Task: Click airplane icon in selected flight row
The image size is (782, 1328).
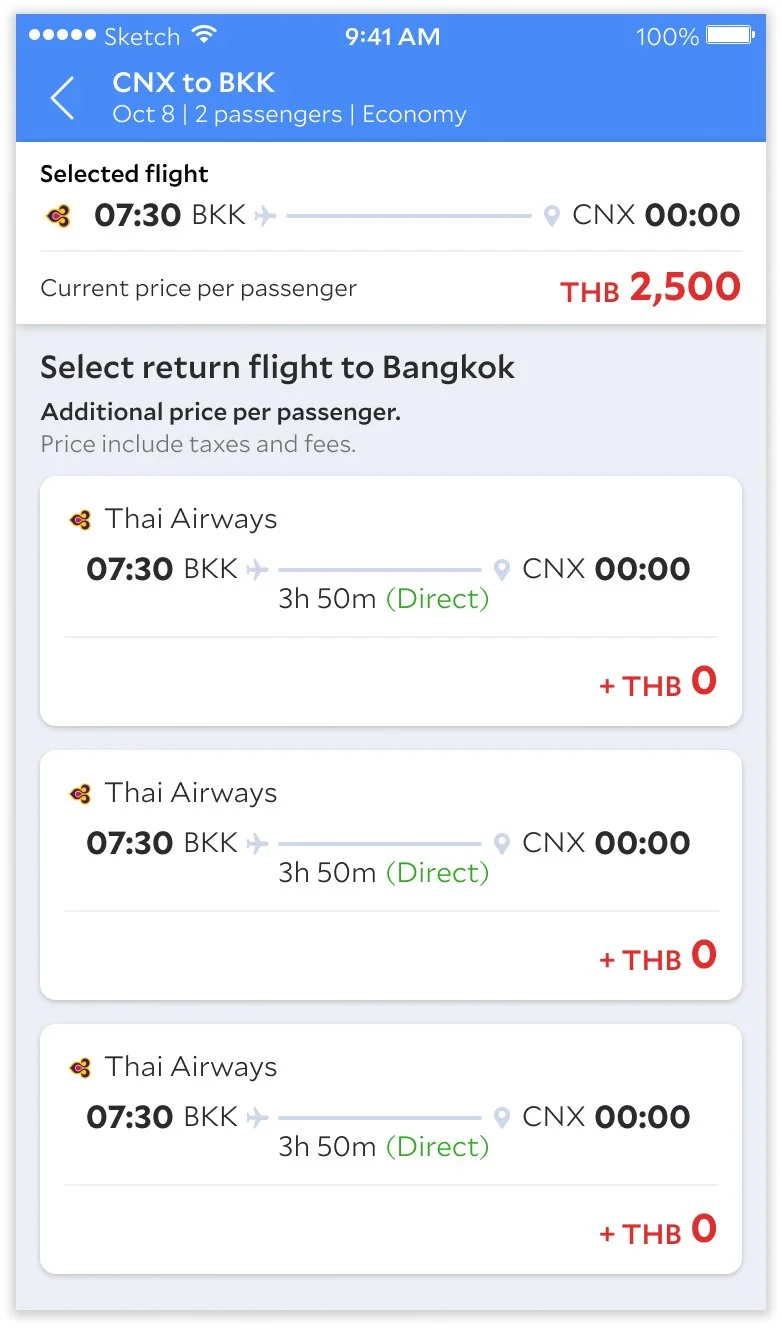Action: 265,215
